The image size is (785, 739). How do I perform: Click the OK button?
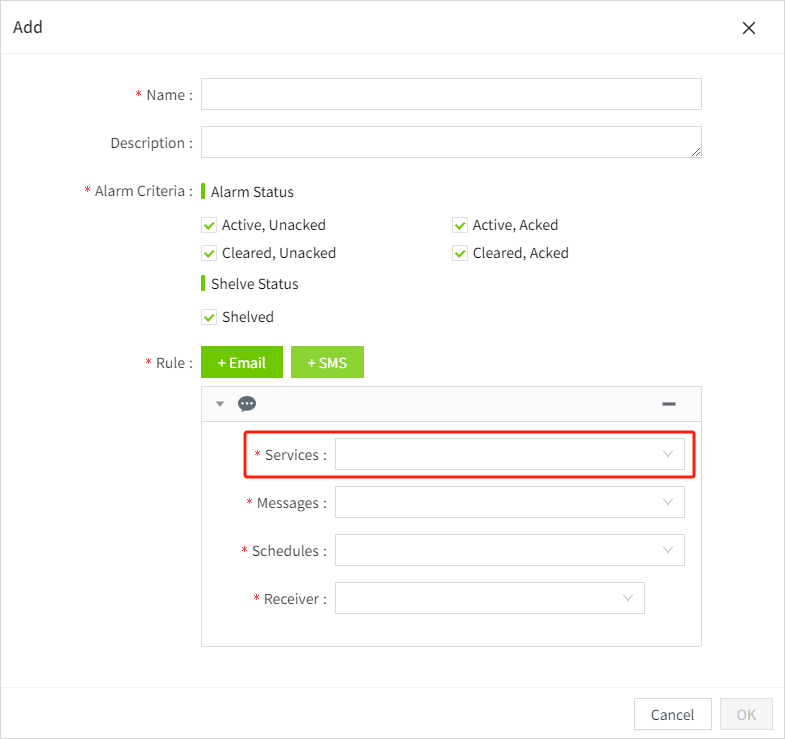pos(746,714)
